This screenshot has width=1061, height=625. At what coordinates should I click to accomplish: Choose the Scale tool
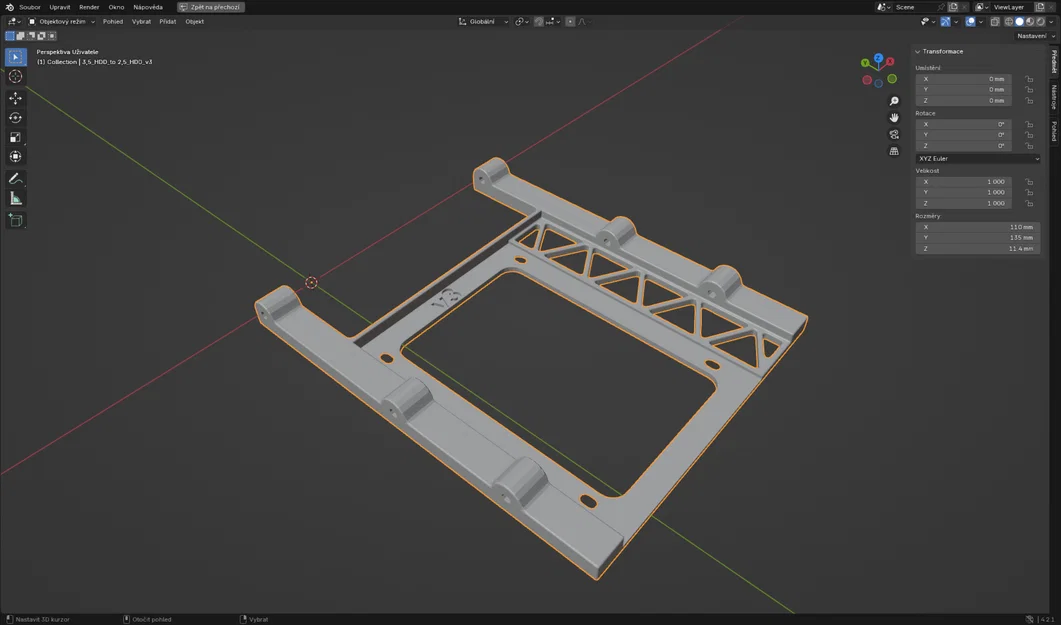click(16, 137)
